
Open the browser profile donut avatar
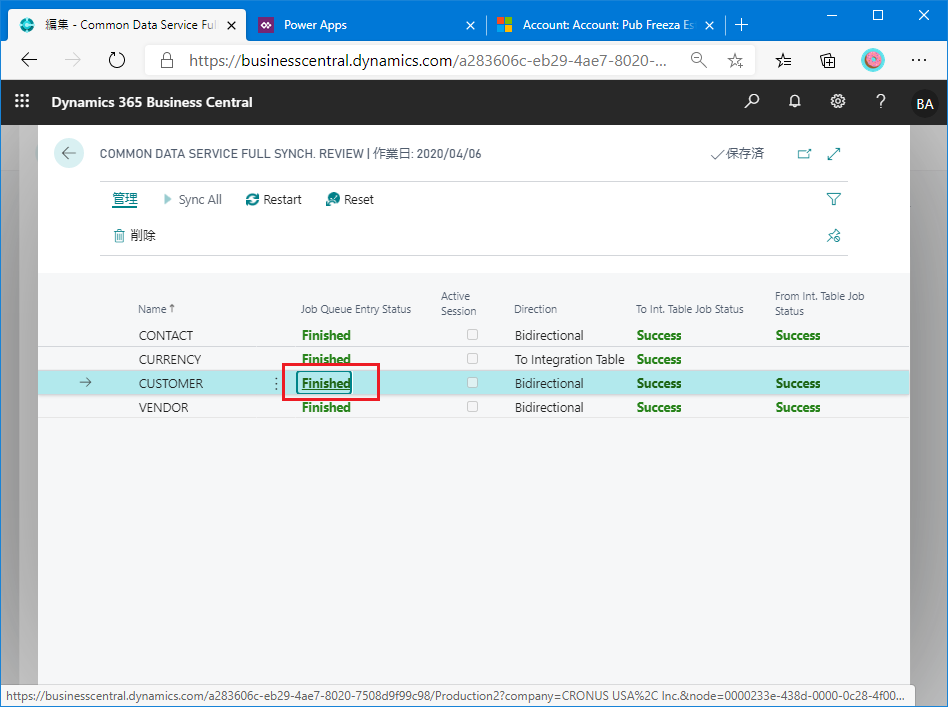(x=872, y=60)
